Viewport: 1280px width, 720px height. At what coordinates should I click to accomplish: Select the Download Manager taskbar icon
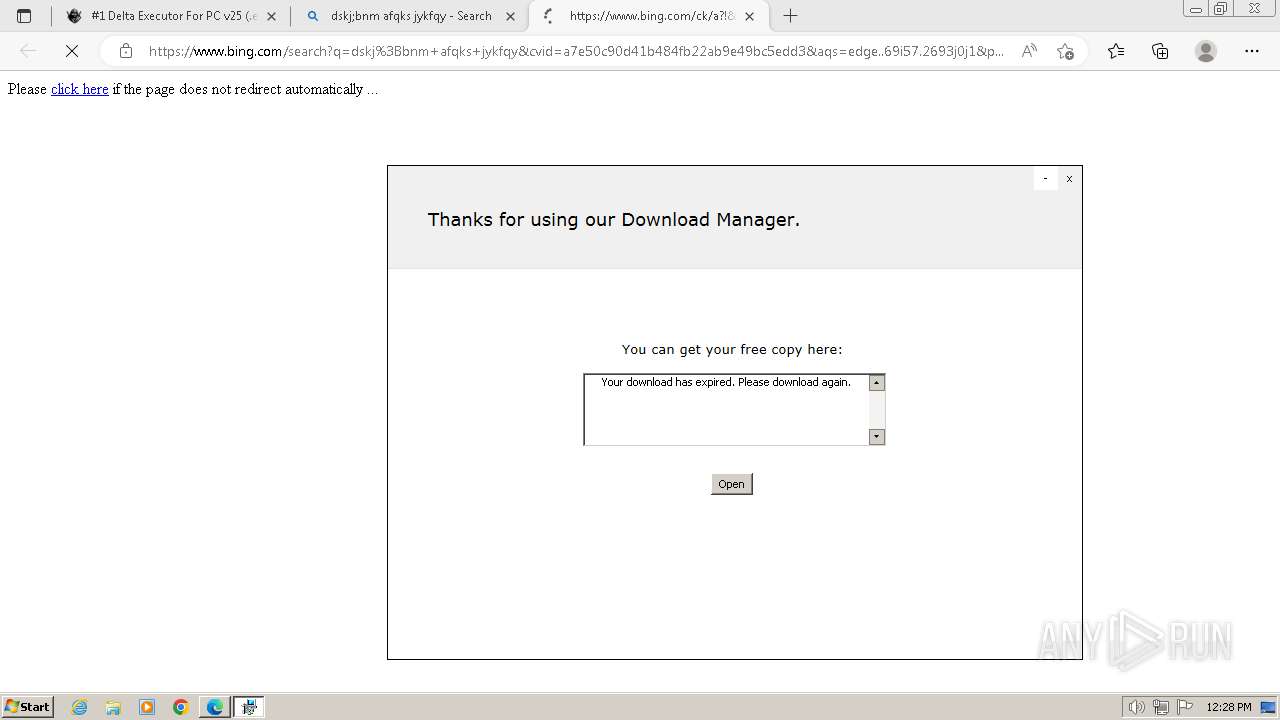[248, 707]
